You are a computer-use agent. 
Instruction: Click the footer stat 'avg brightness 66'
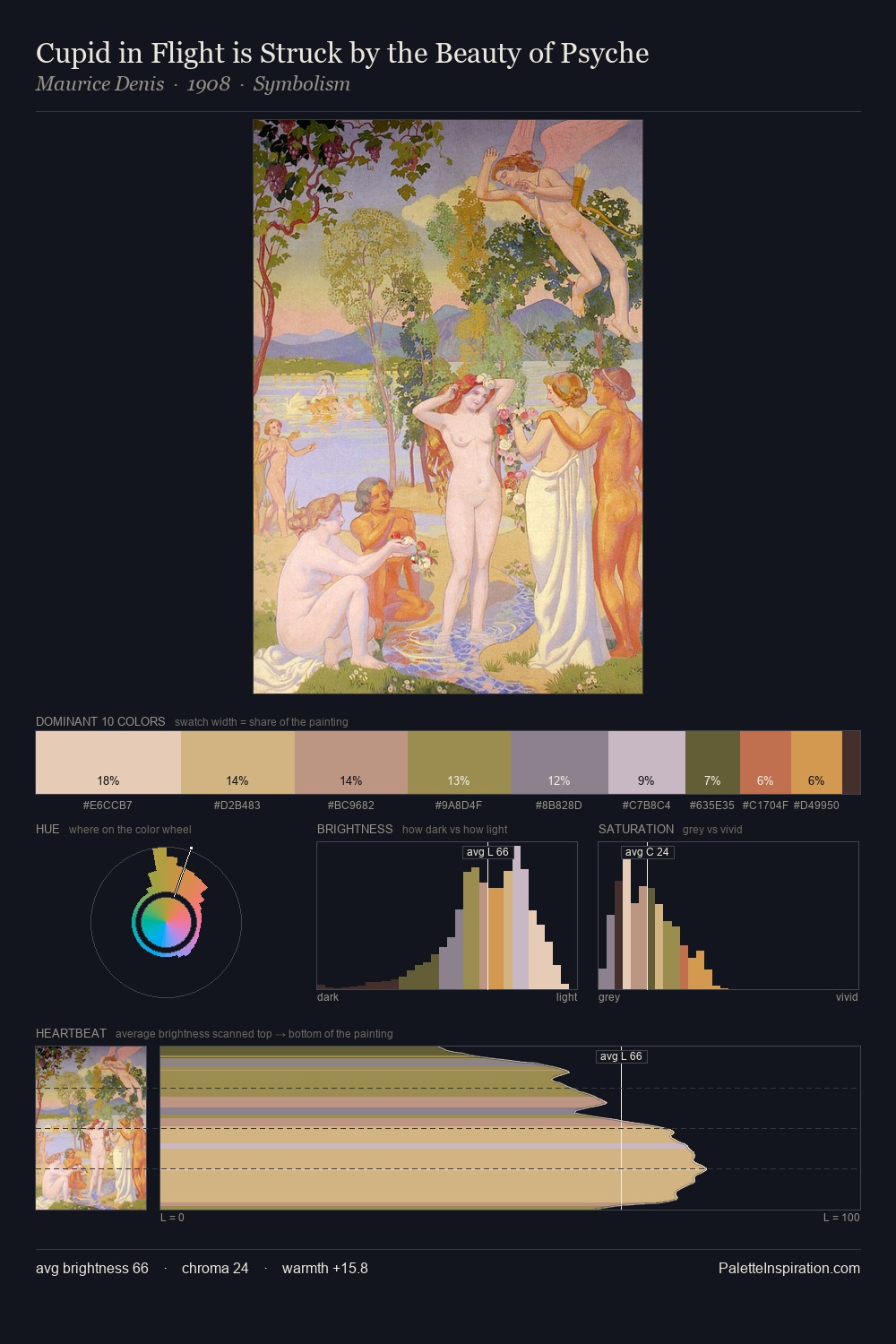tap(92, 1269)
